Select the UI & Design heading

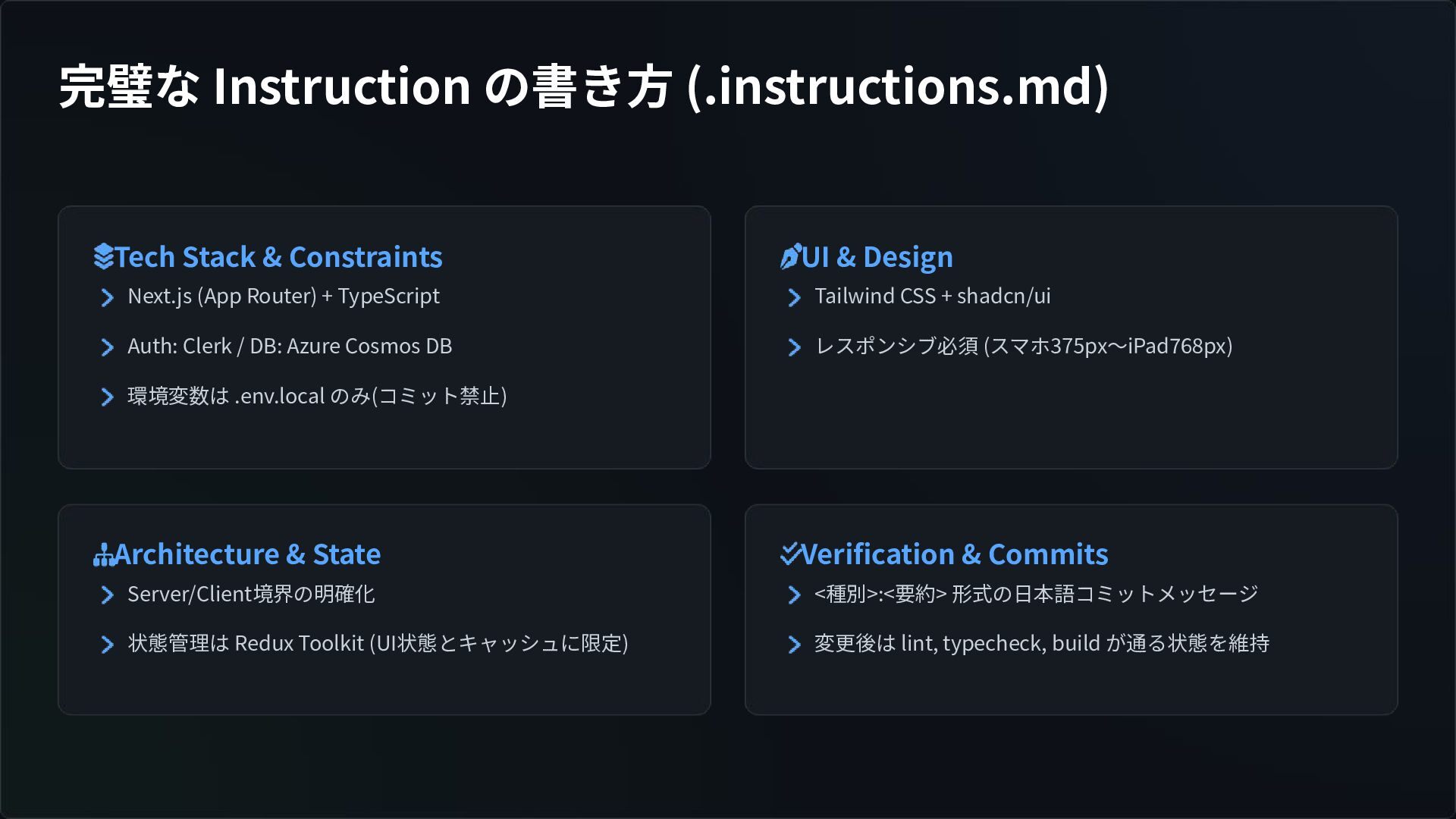pos(877,257)
